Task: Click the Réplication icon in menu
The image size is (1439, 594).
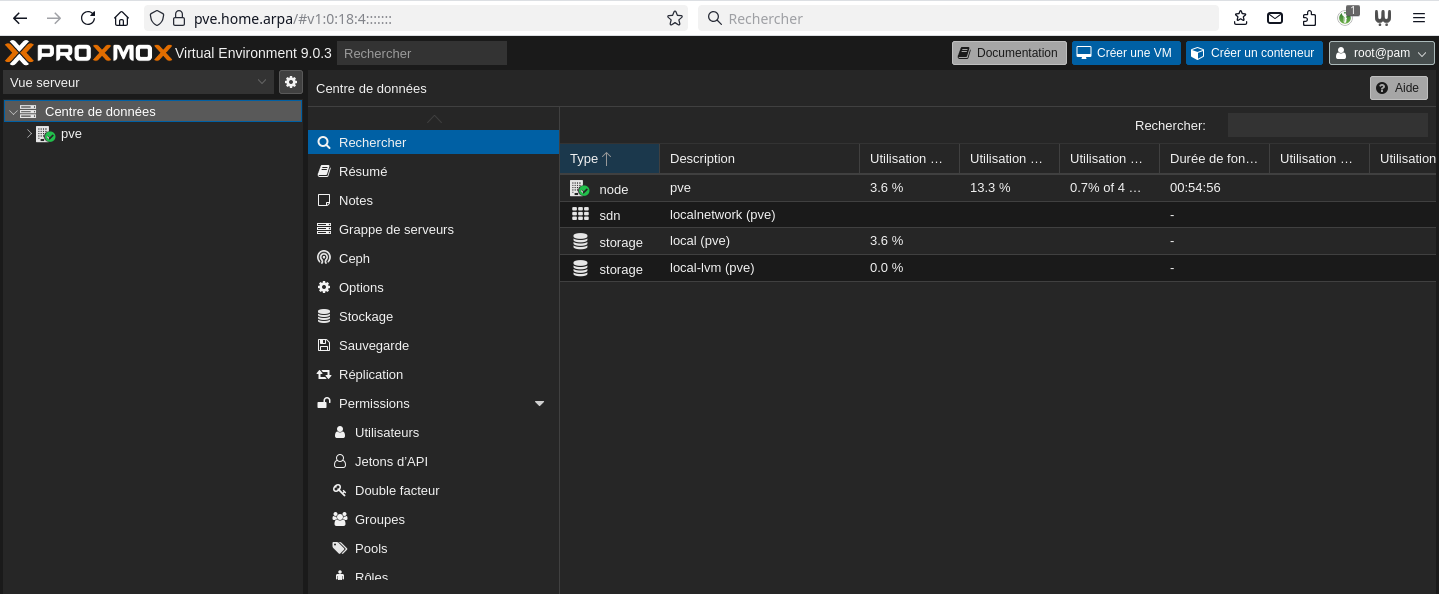Action: [324, 374]
